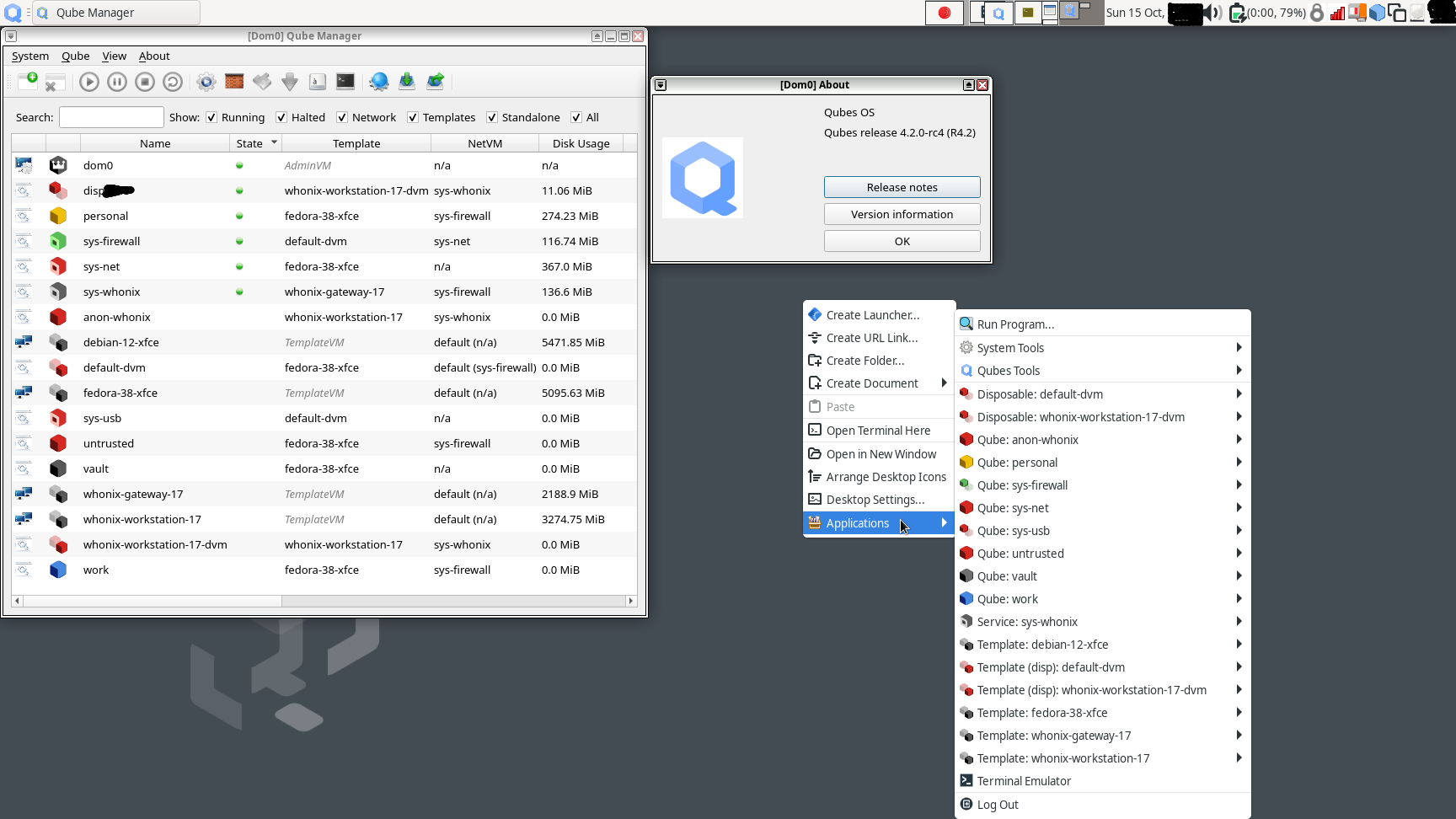1456x819 pixels.
Task: Click OK in the About dialog
Action: click(902, 241)
